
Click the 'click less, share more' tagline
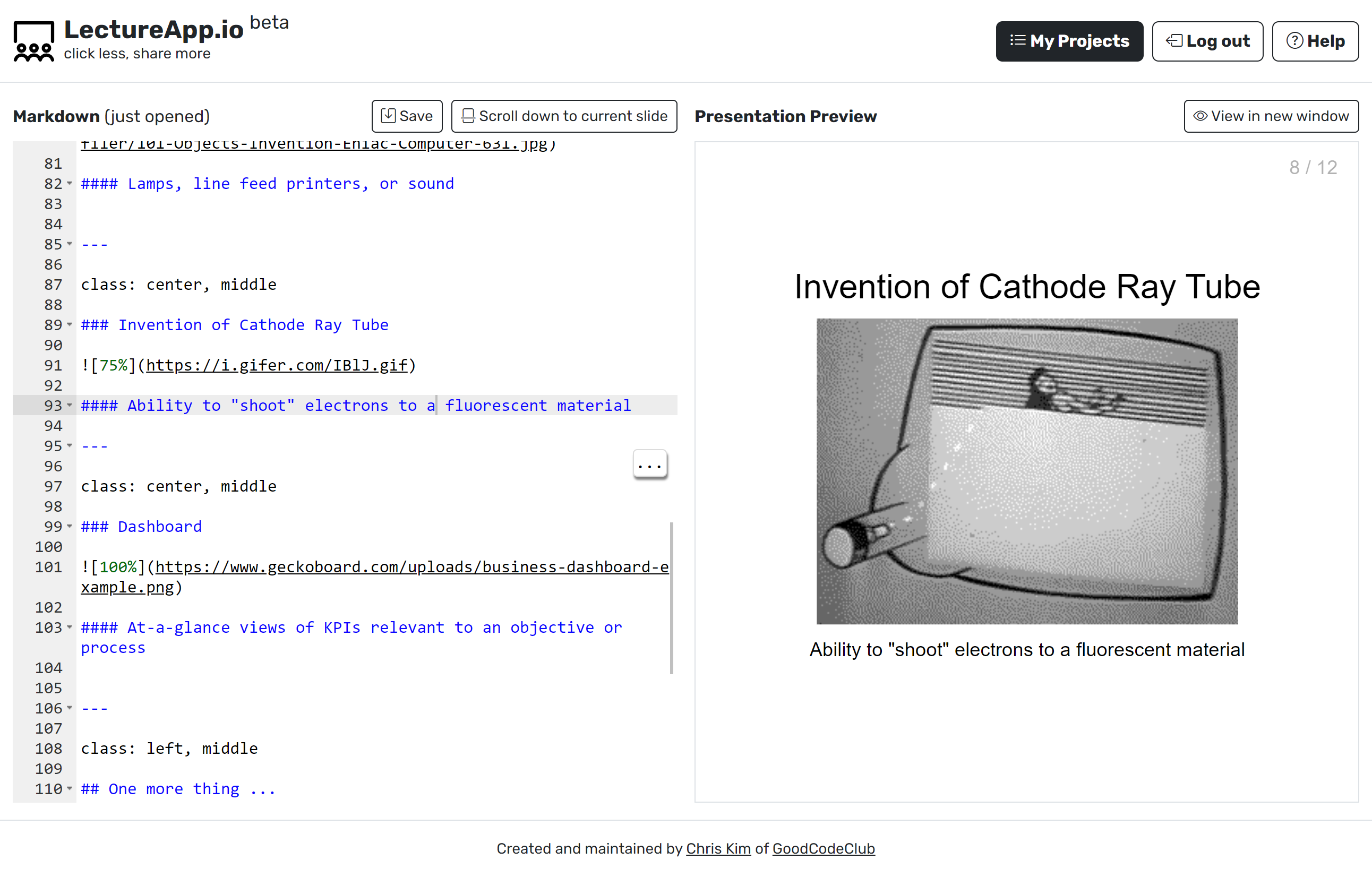138,54
